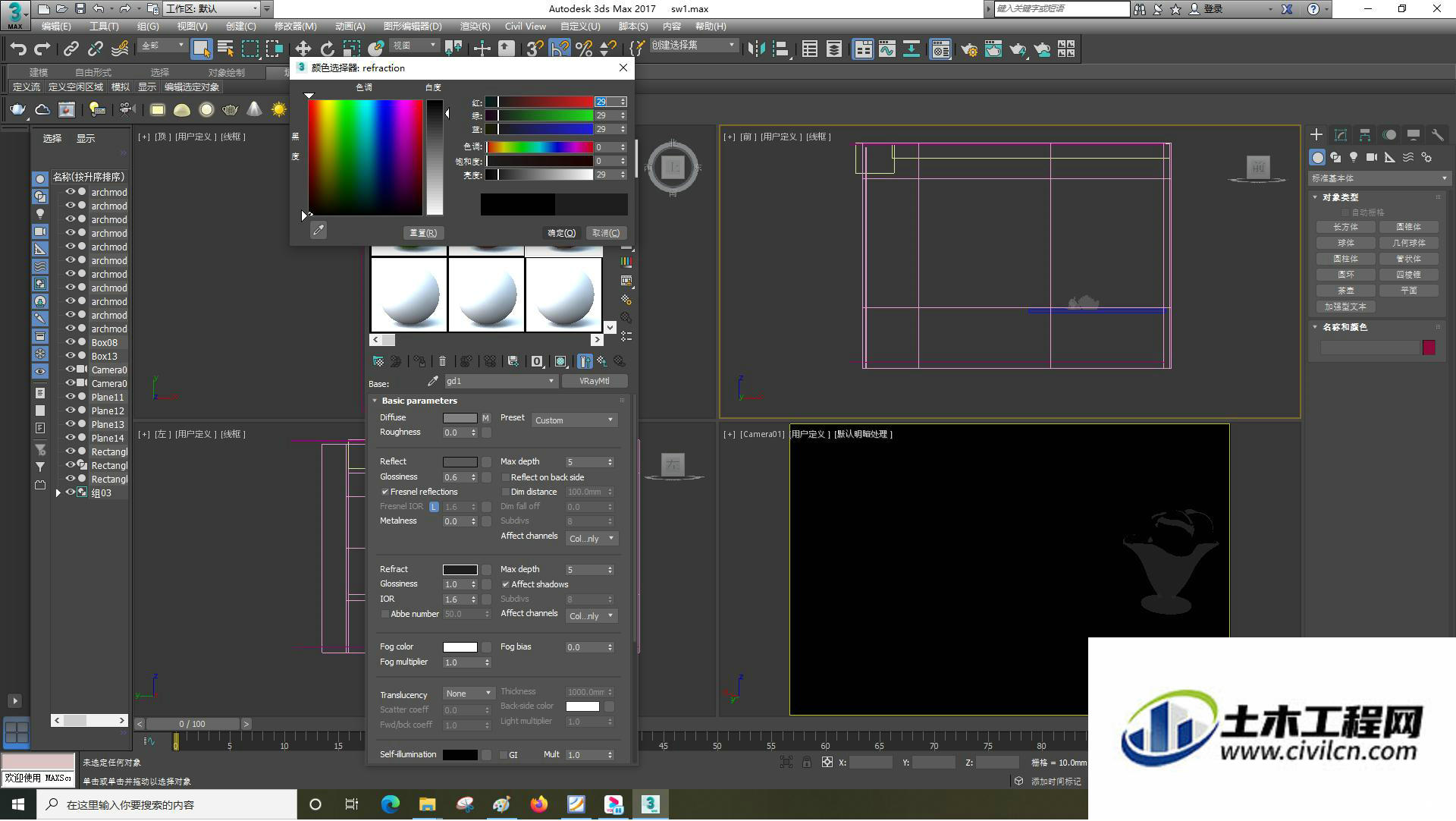Click the delete material trash icon

pos(443,361)
